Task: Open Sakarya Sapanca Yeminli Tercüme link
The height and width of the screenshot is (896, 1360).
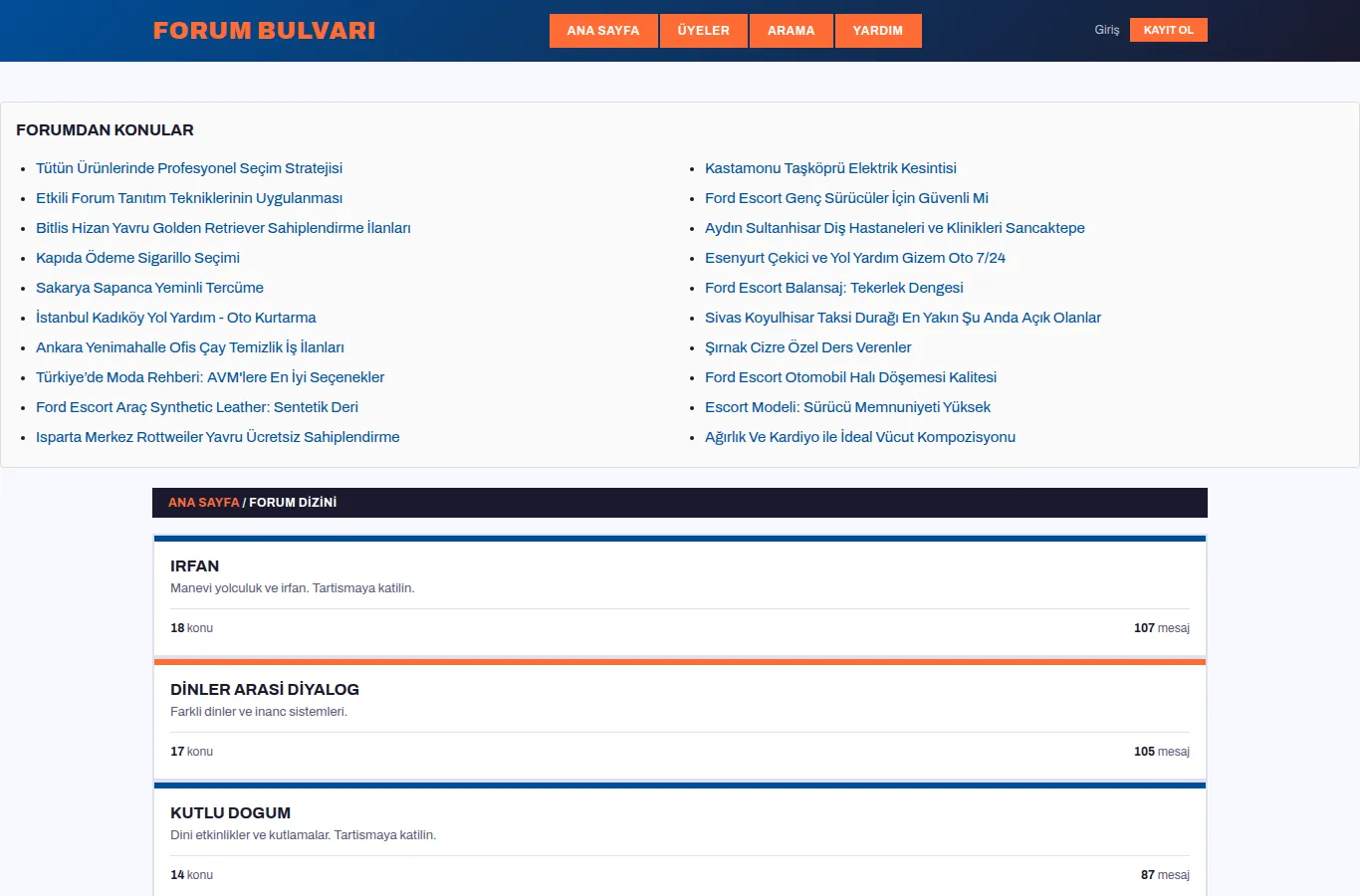Action: pos(149,288)
